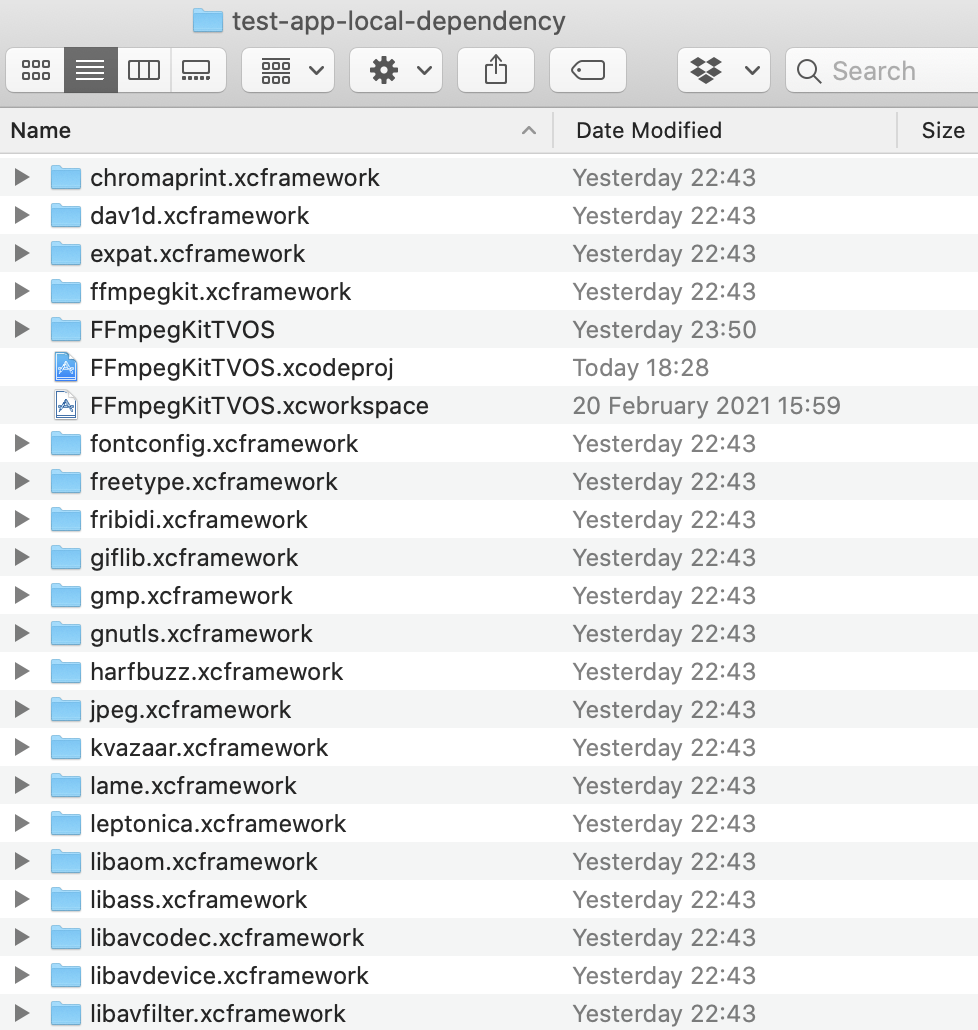This screenshot has width=978, height=1030.
Task: Switch to icon view mode
Action: click(36, 71)
